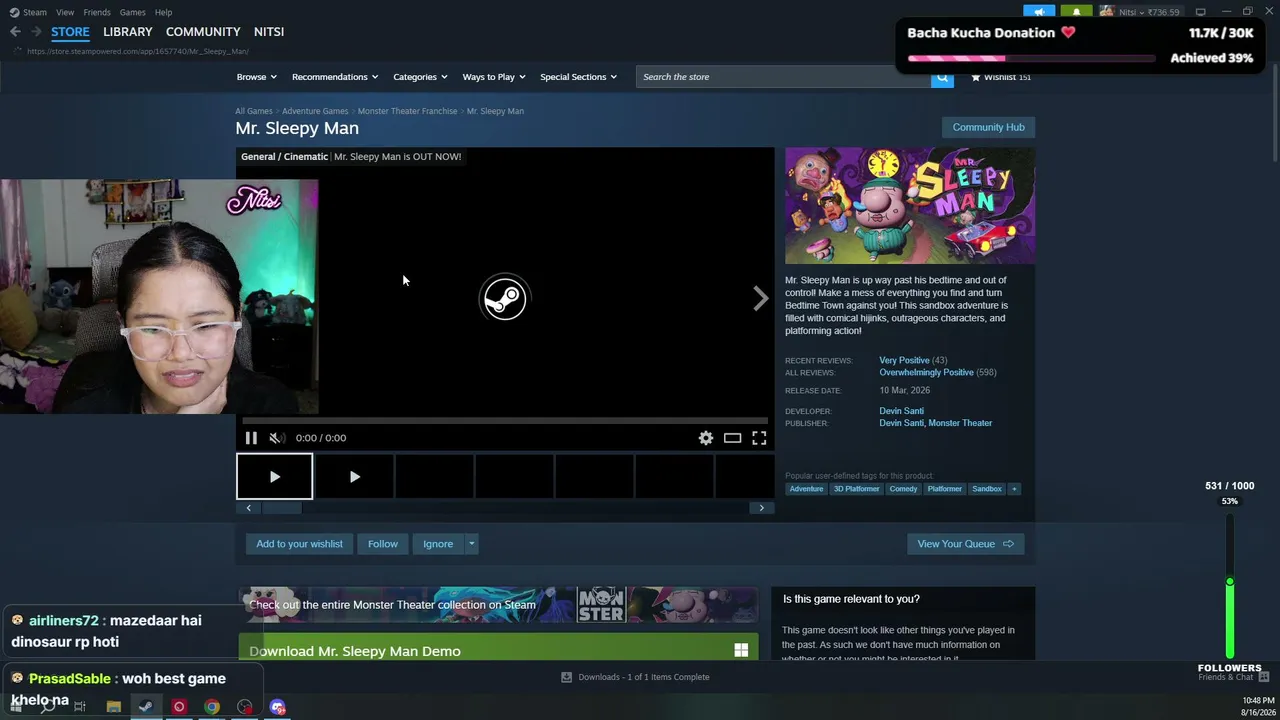Open the red circle app in taskbar
1280x720 pixels.
(x=179, y=707)
